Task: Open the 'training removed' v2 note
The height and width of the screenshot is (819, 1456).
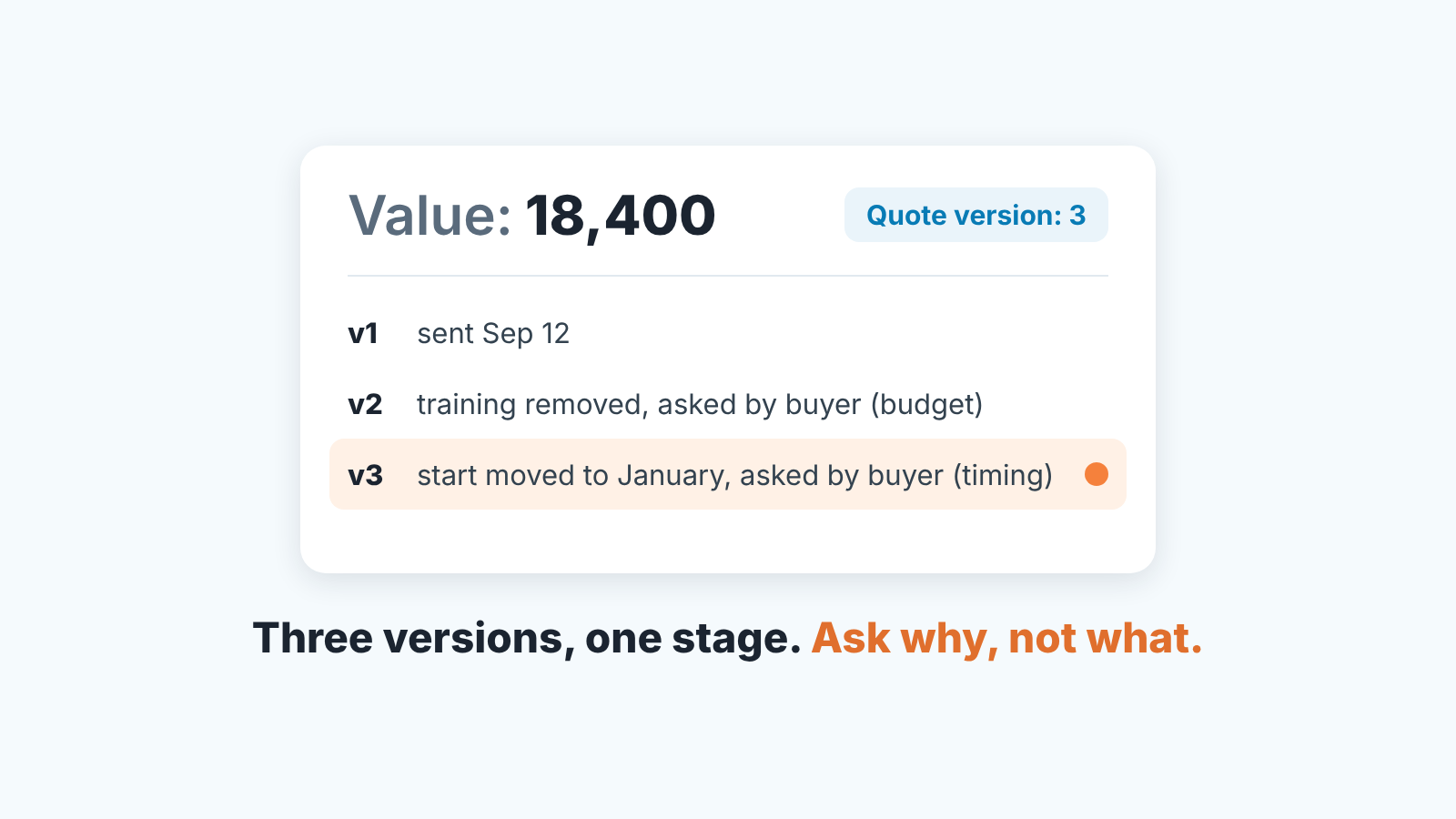Action: pos(700,405)
